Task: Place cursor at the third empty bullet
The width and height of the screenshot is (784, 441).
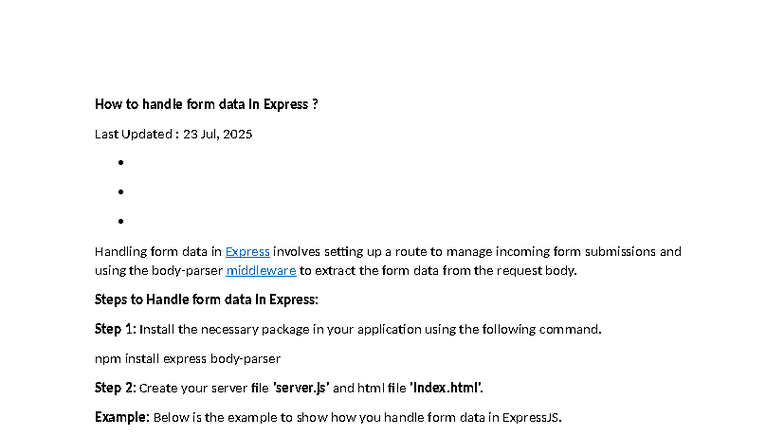Action: [x=121, y=222]
